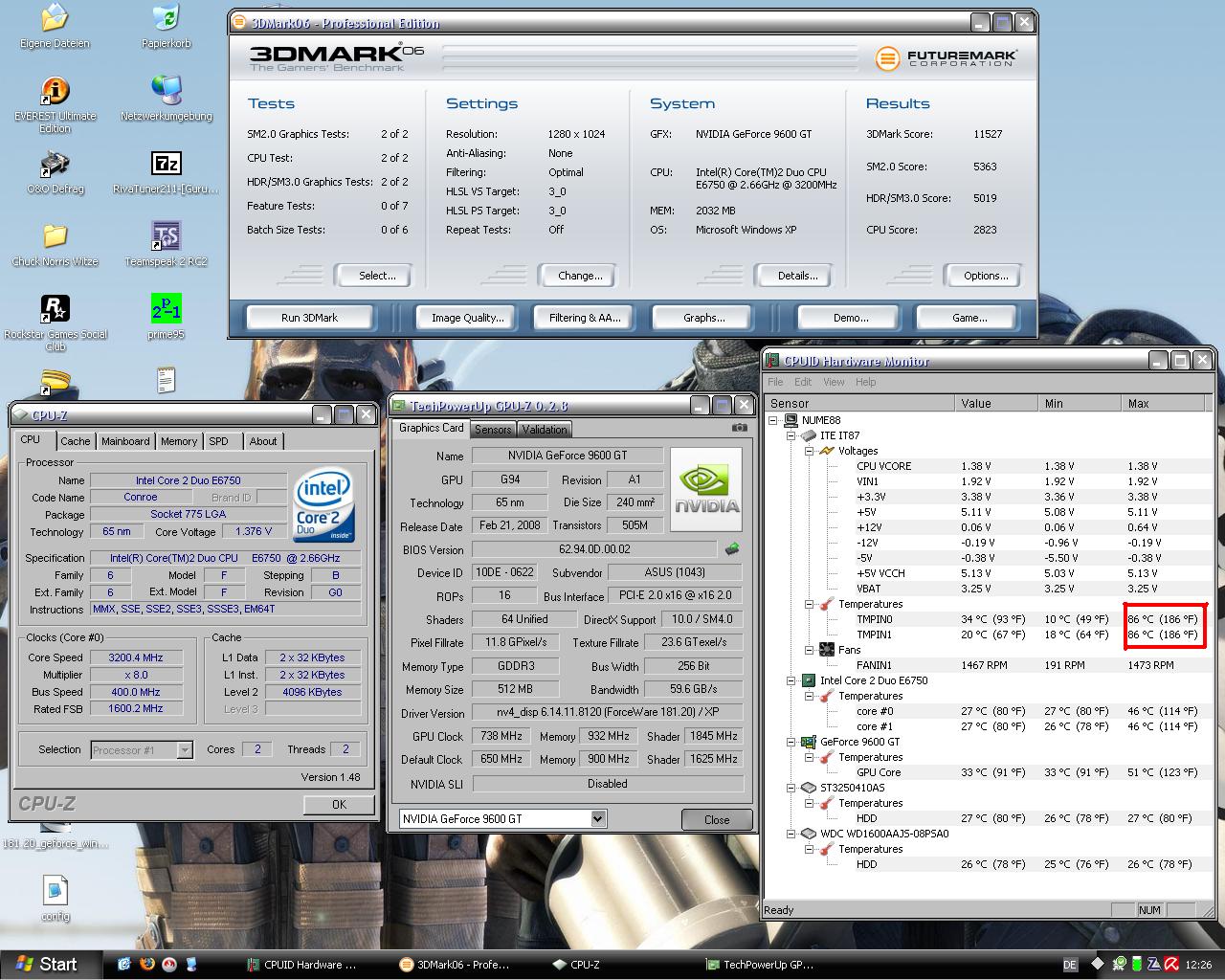Collapse the WDC WD1600AAJS drive node
The height and width of the screenshot is (980, 1225).
(791, 834)
